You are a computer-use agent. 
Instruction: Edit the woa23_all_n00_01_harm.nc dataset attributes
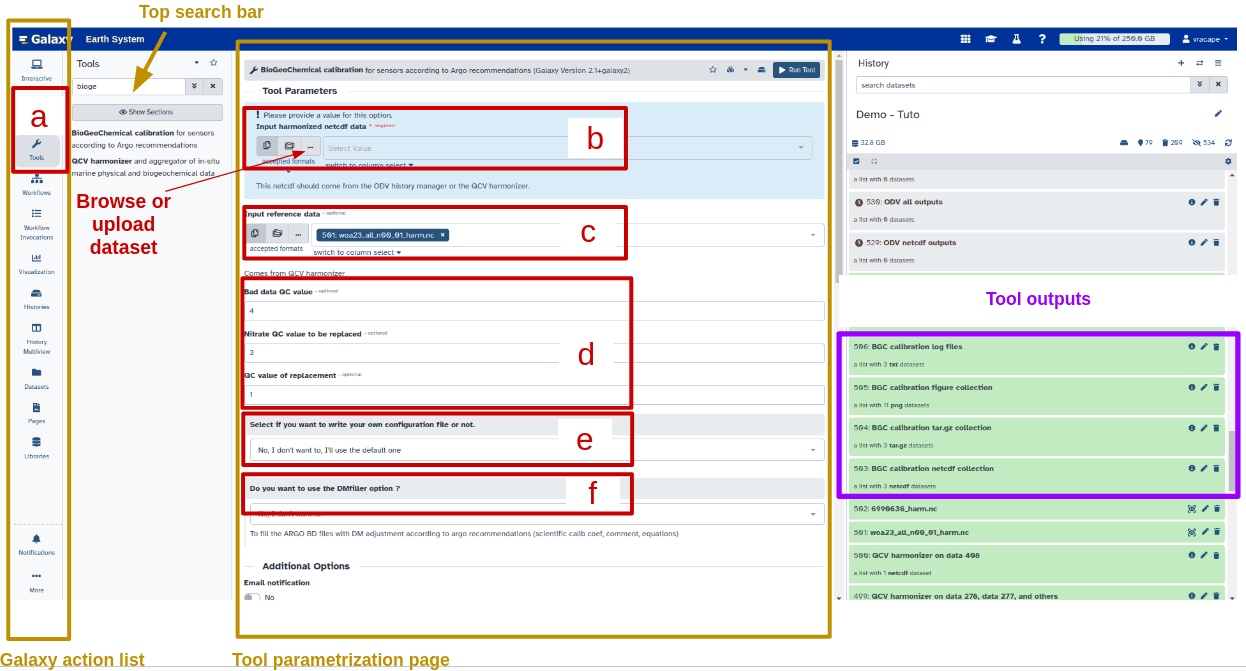[1204, 532]
